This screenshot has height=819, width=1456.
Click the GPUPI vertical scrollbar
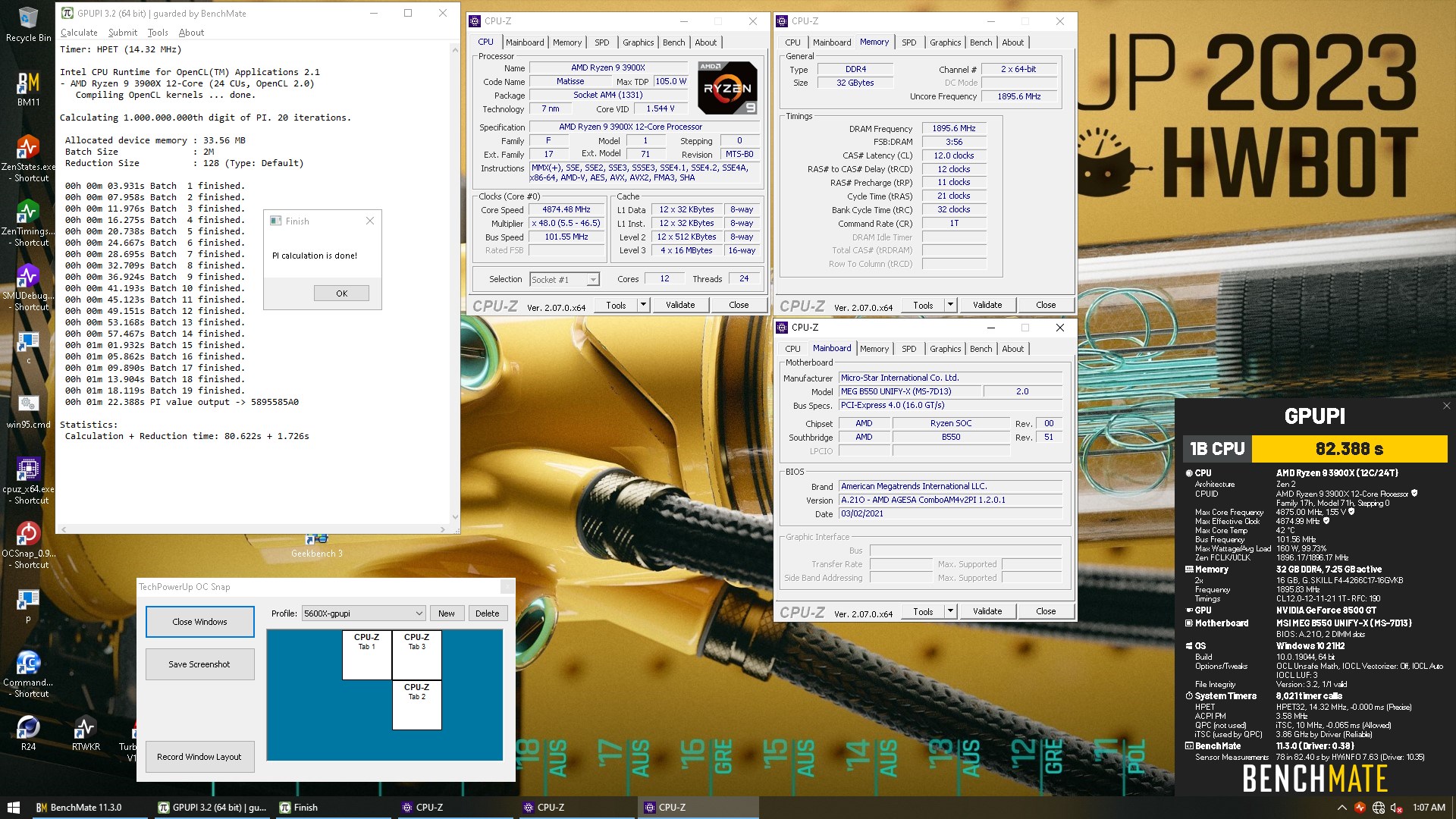click(455, 283)
